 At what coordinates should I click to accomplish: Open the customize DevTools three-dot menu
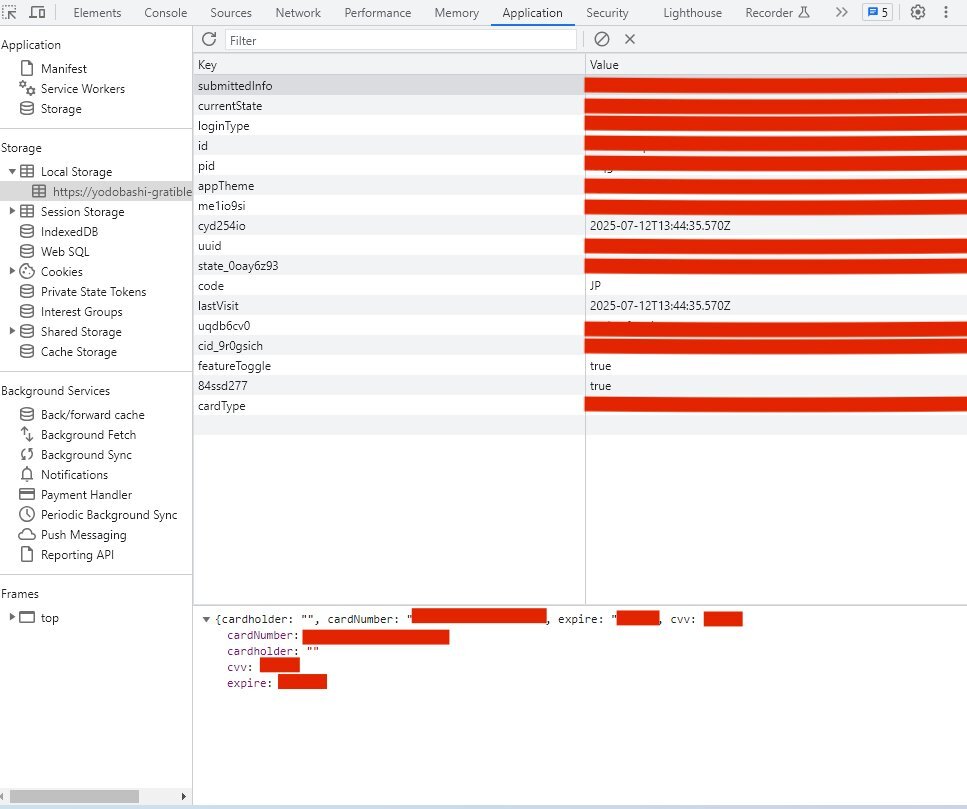[945, 12]
